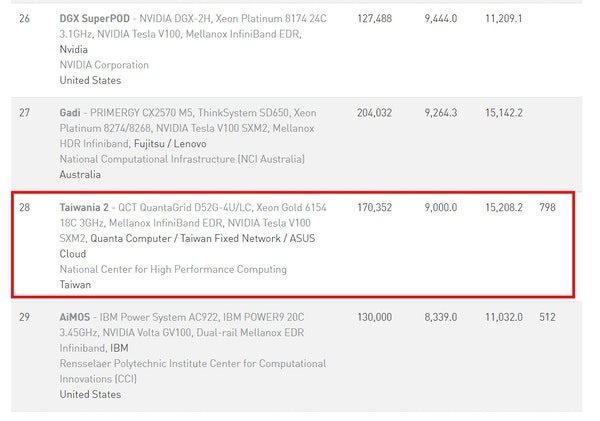Open the DGX SuperPOD system entry
This screenshot has height=421, width=600.
pyautogui.click(x=95, y=18)
